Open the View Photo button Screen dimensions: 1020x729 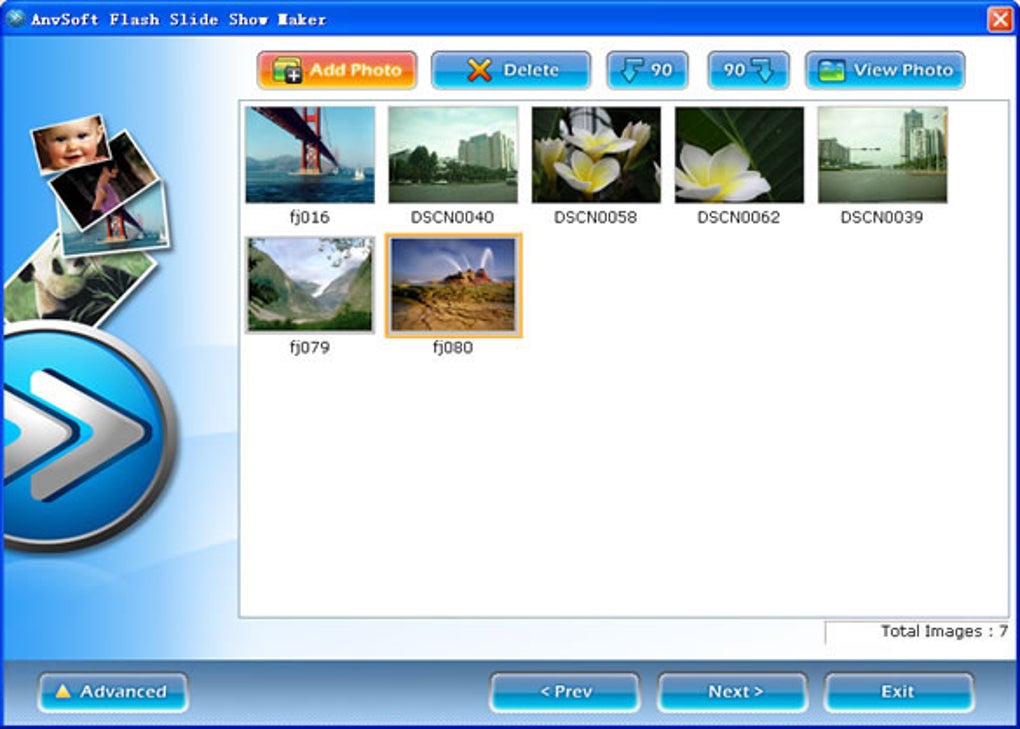click(885, 70)
